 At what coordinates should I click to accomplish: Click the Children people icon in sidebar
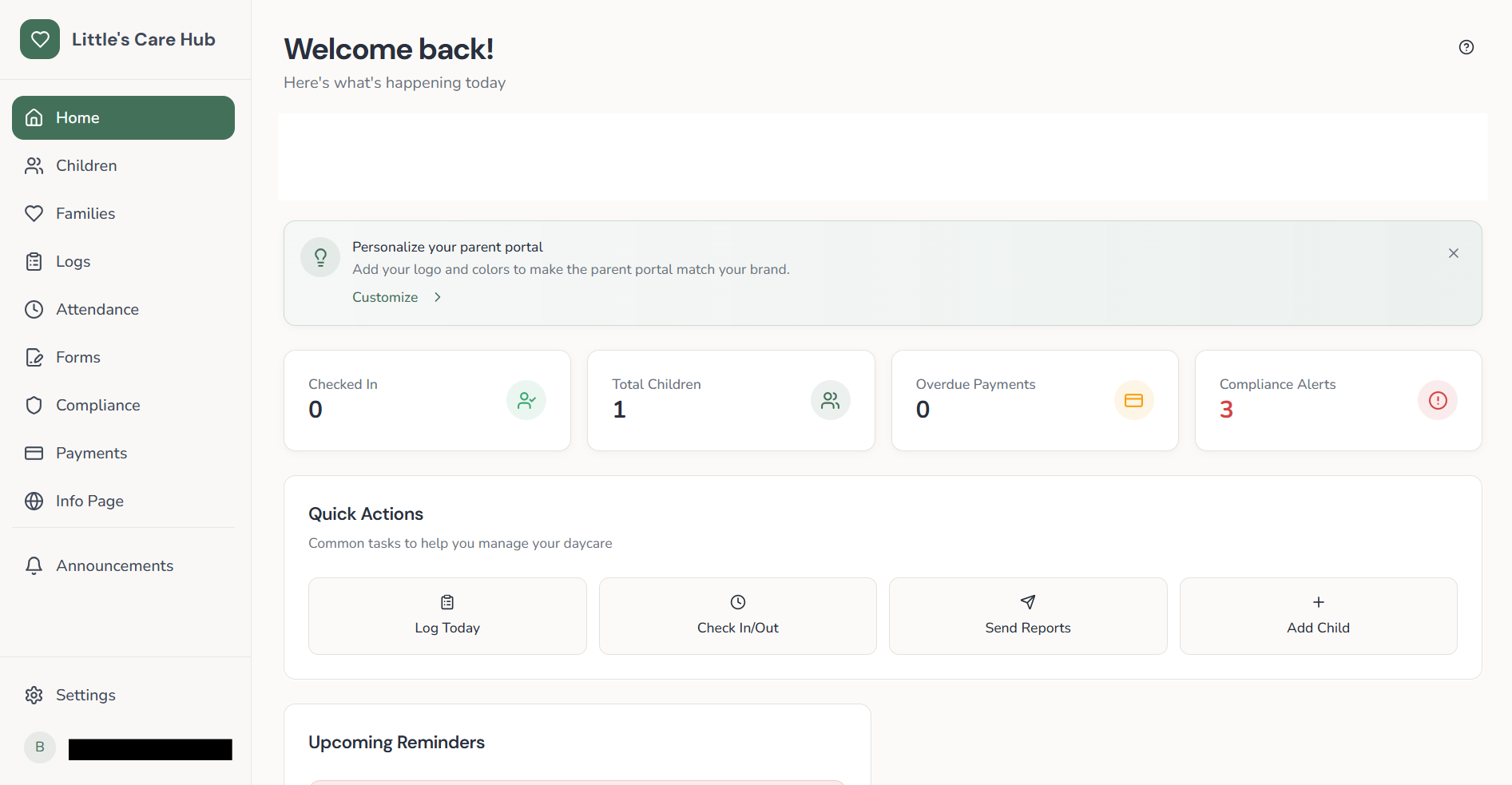[x=34, y=165]
